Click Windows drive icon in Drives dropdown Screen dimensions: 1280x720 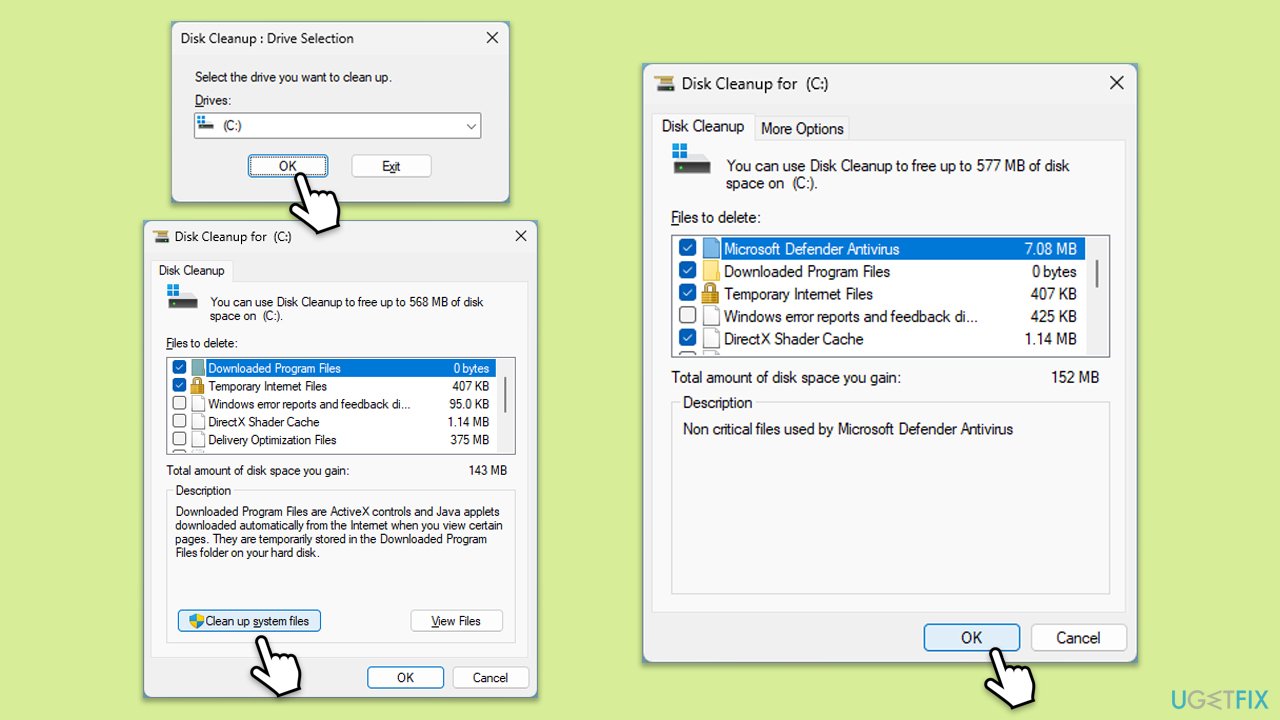206,123
